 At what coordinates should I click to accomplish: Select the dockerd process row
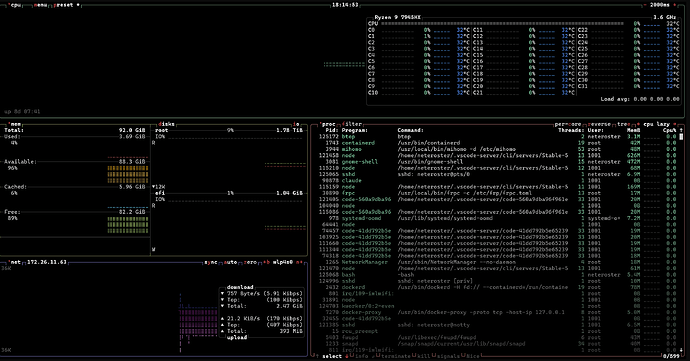click(497, 287)
